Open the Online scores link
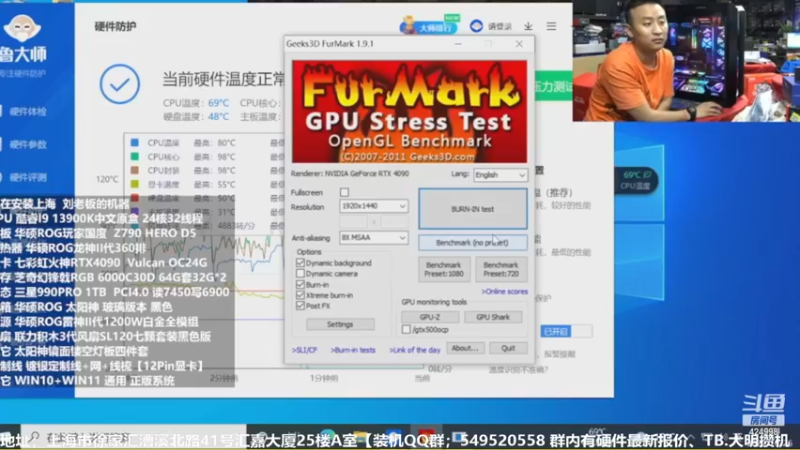The width and height of the screenshot is (800, 450). pyautogui.click(x=505, y=291)
